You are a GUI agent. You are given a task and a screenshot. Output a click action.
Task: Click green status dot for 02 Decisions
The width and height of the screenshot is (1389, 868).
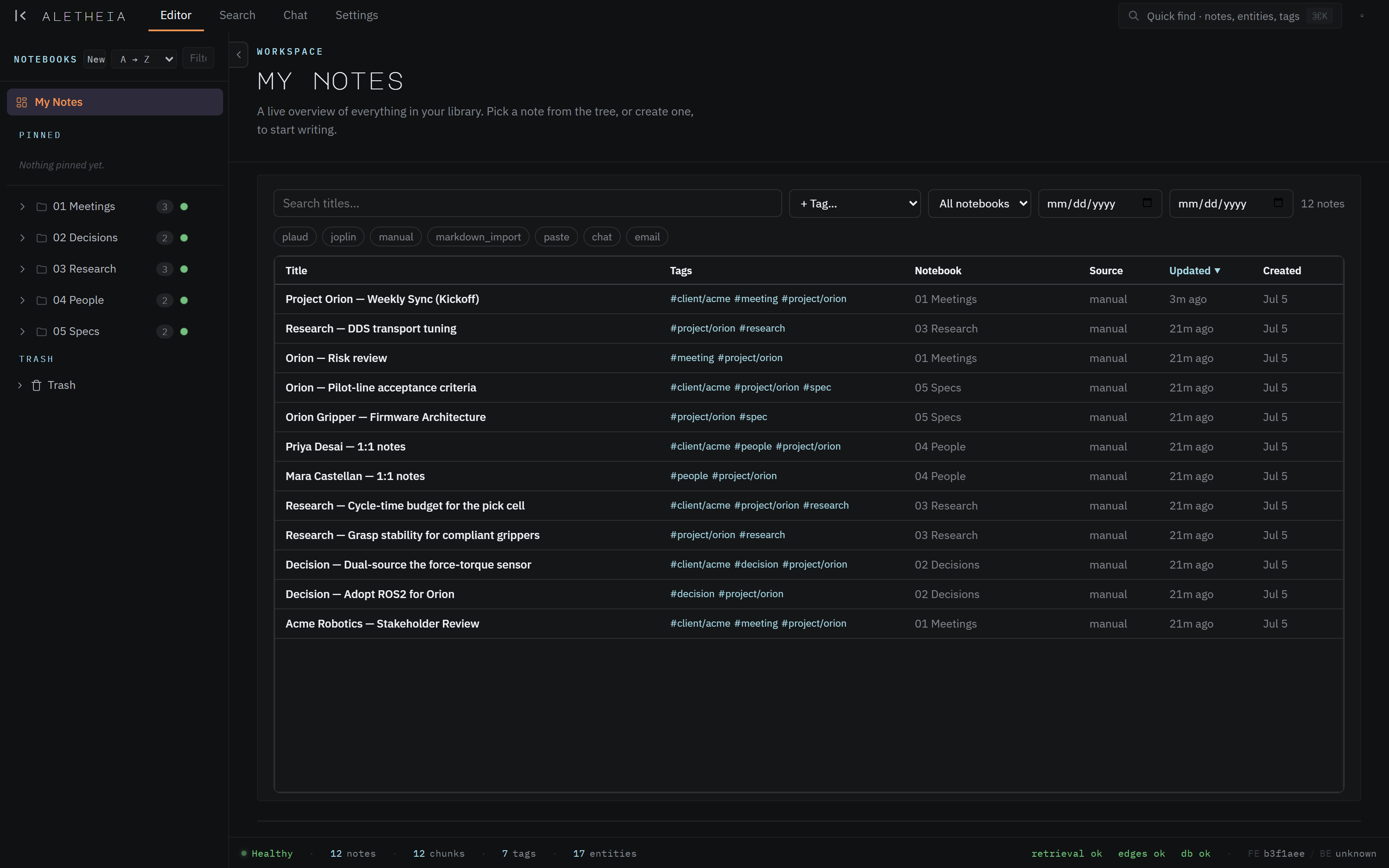tap(184, 238)
